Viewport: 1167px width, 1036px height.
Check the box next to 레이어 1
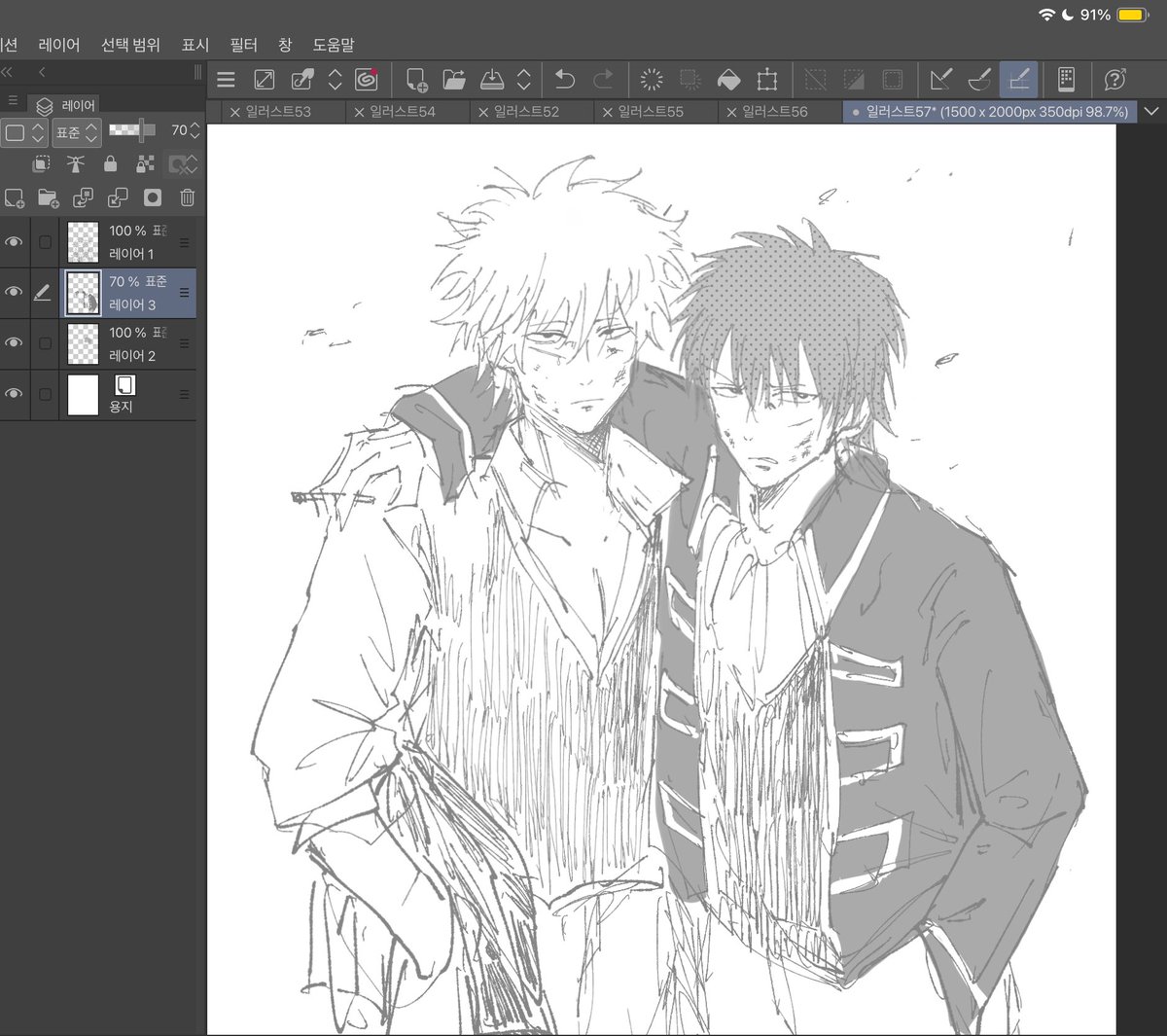click(45, 242)
